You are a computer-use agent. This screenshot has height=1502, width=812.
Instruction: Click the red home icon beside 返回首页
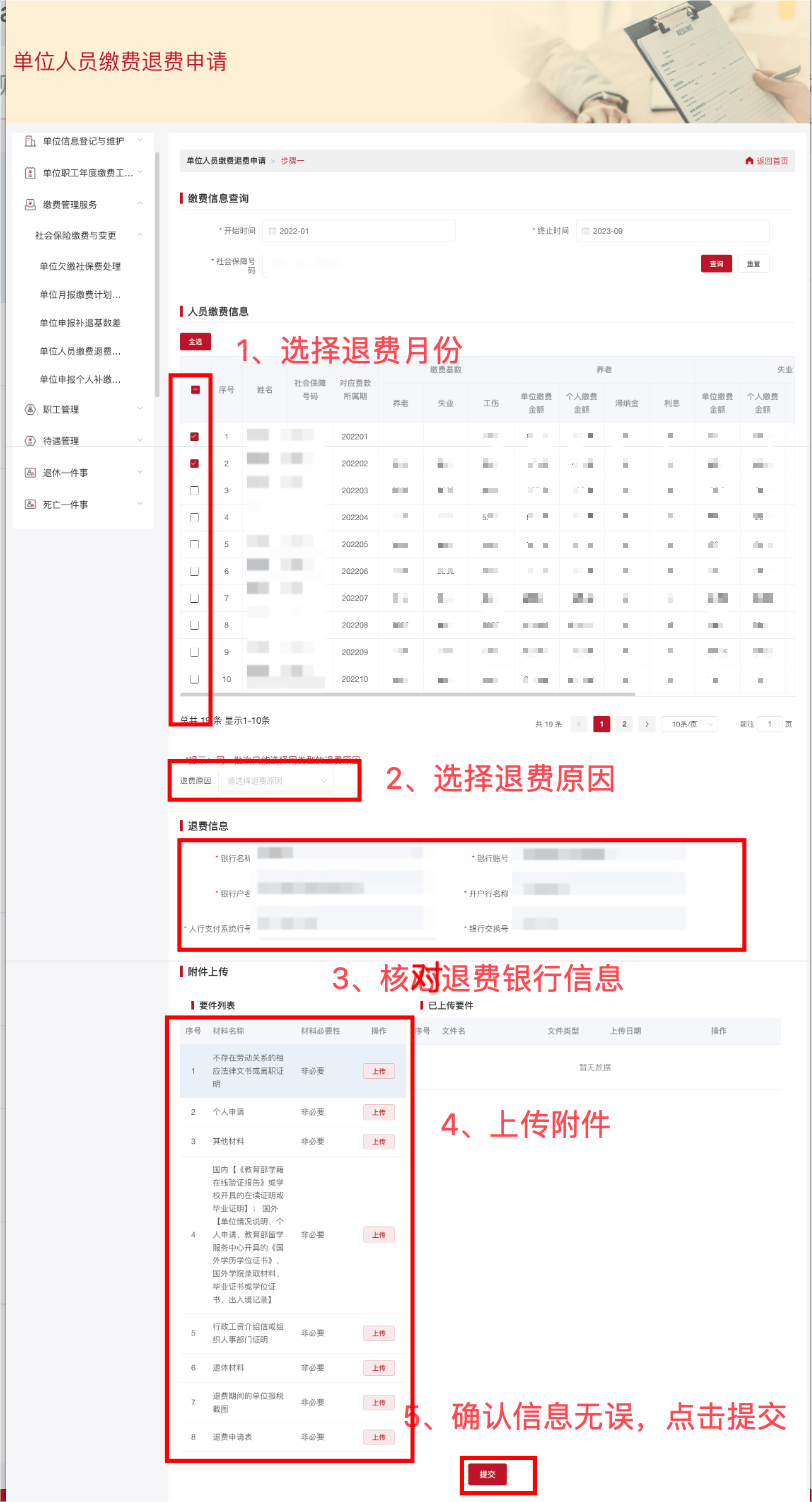coord(749,161)
